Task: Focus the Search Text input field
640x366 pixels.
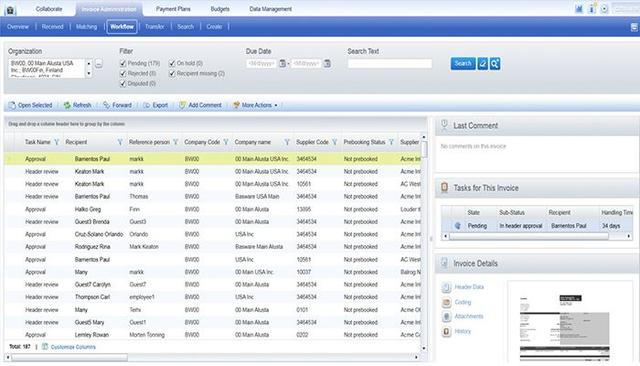Action: 390,64
